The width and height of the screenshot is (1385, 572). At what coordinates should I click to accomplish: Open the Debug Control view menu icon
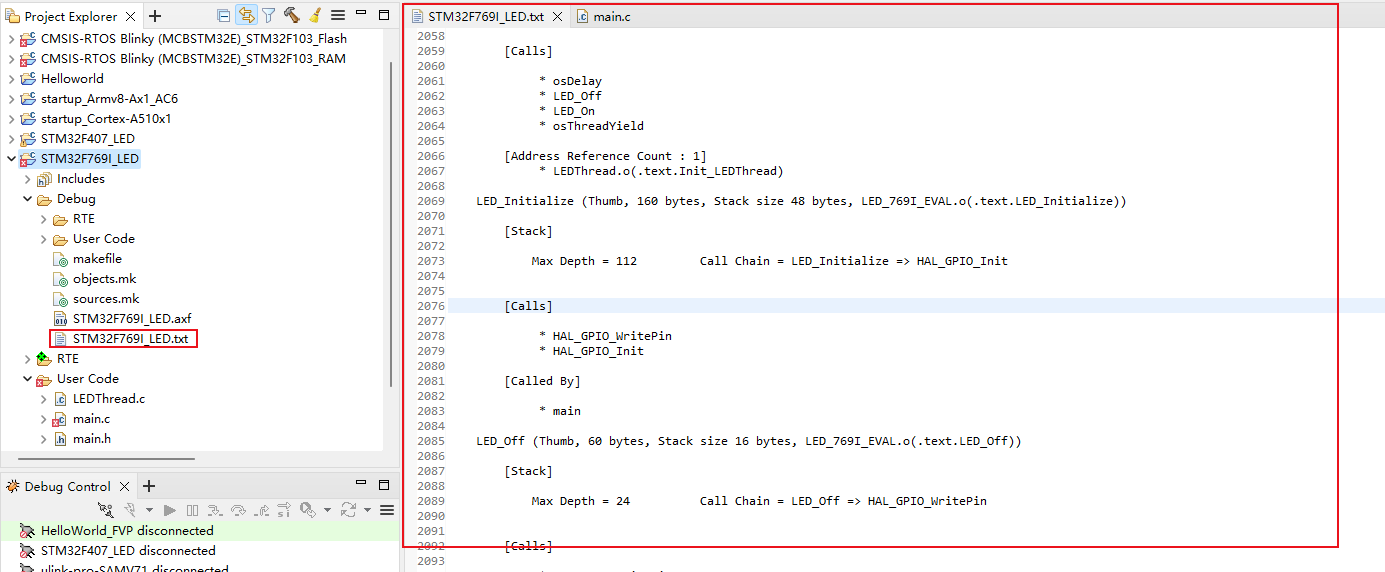coord(387,510)
